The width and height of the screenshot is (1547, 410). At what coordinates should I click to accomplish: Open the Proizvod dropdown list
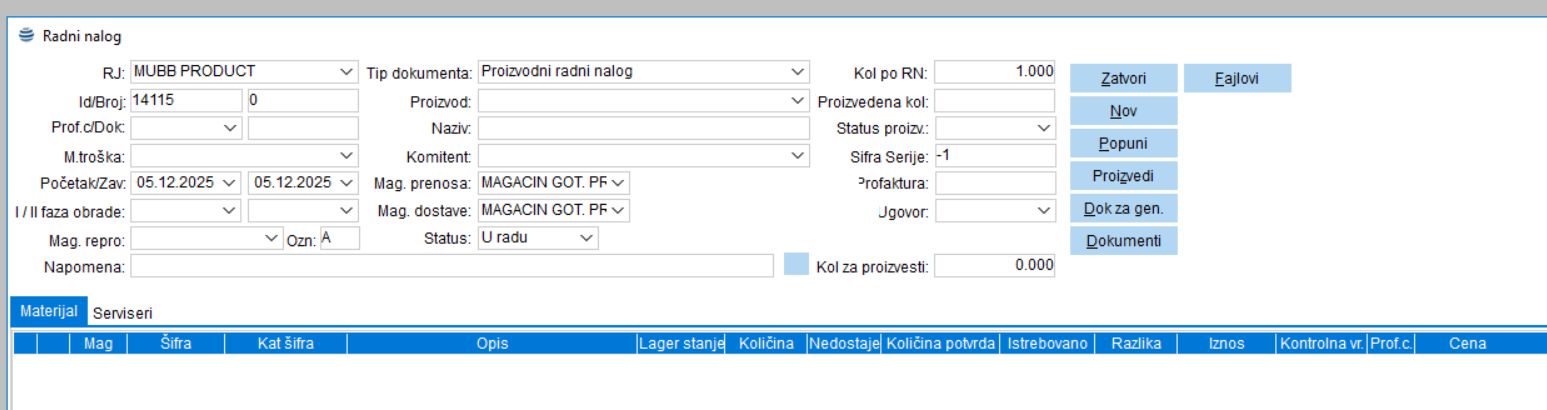pos(797,101)
